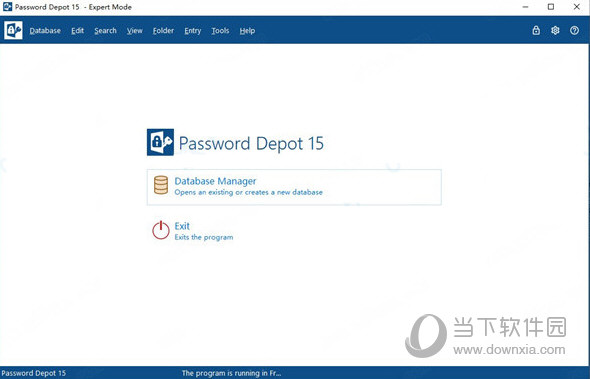Close the Password Depot window
590x379 pixels.
(576, 7)
